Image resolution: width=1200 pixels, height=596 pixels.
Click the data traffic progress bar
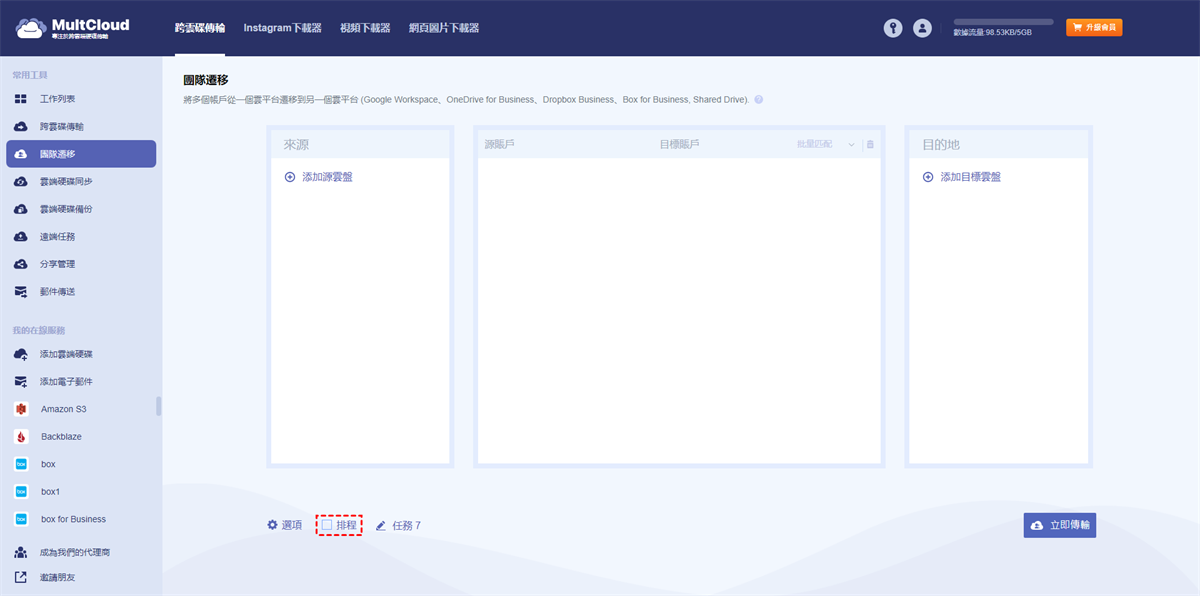click(x=1003, y=21)
